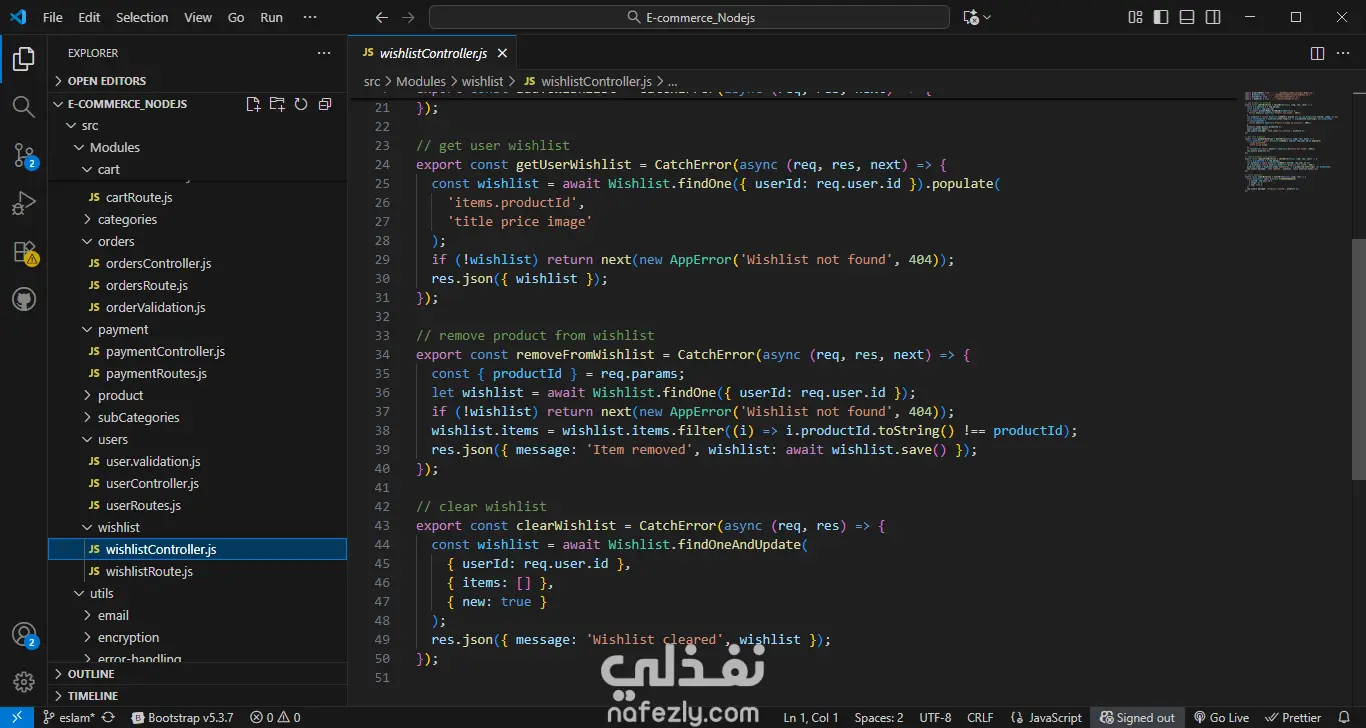Create a new file in E-COMMERCE_NODEJS
Screen dimensions: 1366x728
253,104
